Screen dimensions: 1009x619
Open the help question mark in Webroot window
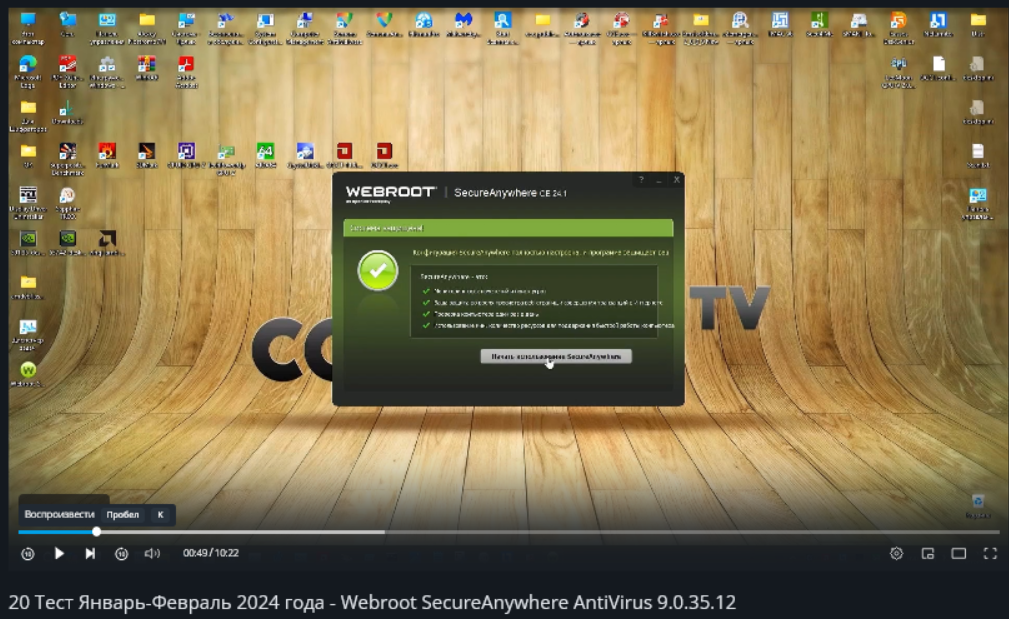point(641,180)
